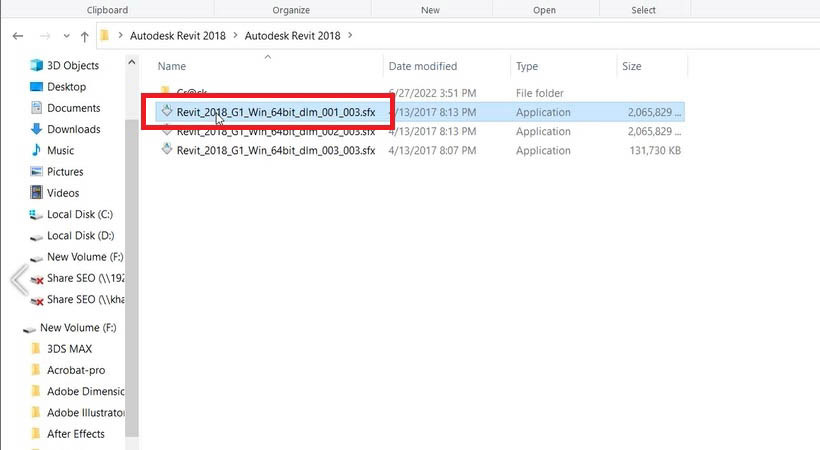Click the Acrobat-pro folder icon

[x=36, y=370]
